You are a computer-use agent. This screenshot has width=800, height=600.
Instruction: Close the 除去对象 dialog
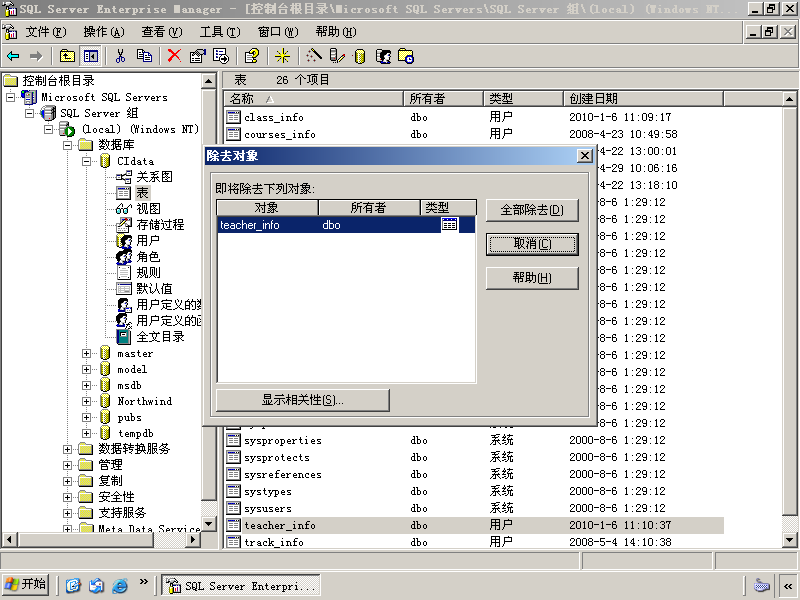point(585,156)
